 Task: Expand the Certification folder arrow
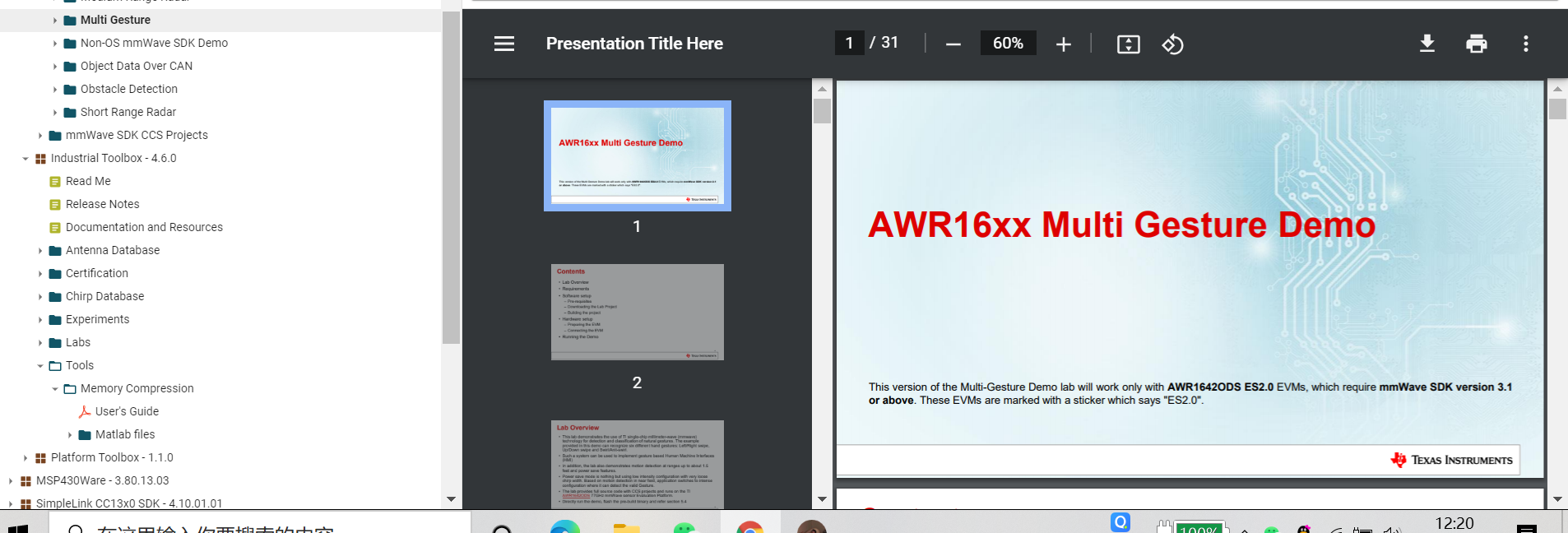click(40, 274)
